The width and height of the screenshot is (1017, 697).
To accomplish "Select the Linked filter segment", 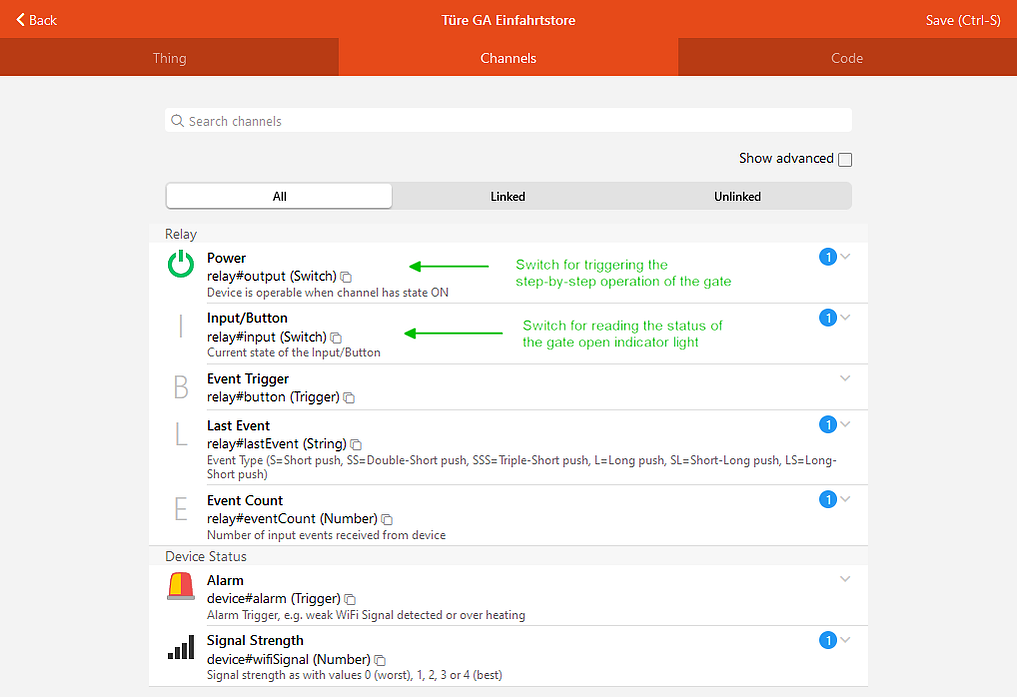I will (x=508, y=196).
